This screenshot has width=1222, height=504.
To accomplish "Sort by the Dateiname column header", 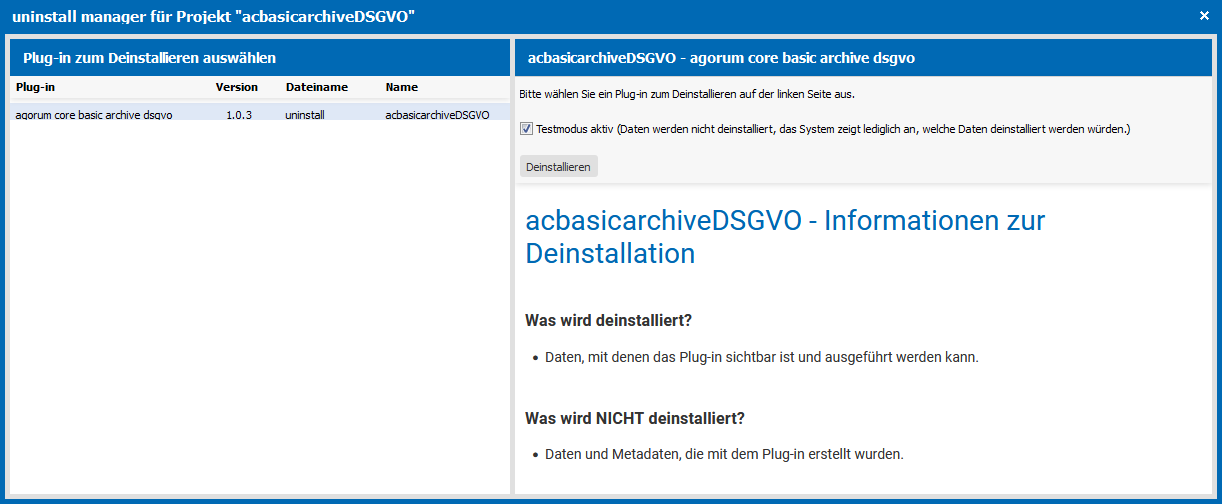I will (x=317, y=87).
